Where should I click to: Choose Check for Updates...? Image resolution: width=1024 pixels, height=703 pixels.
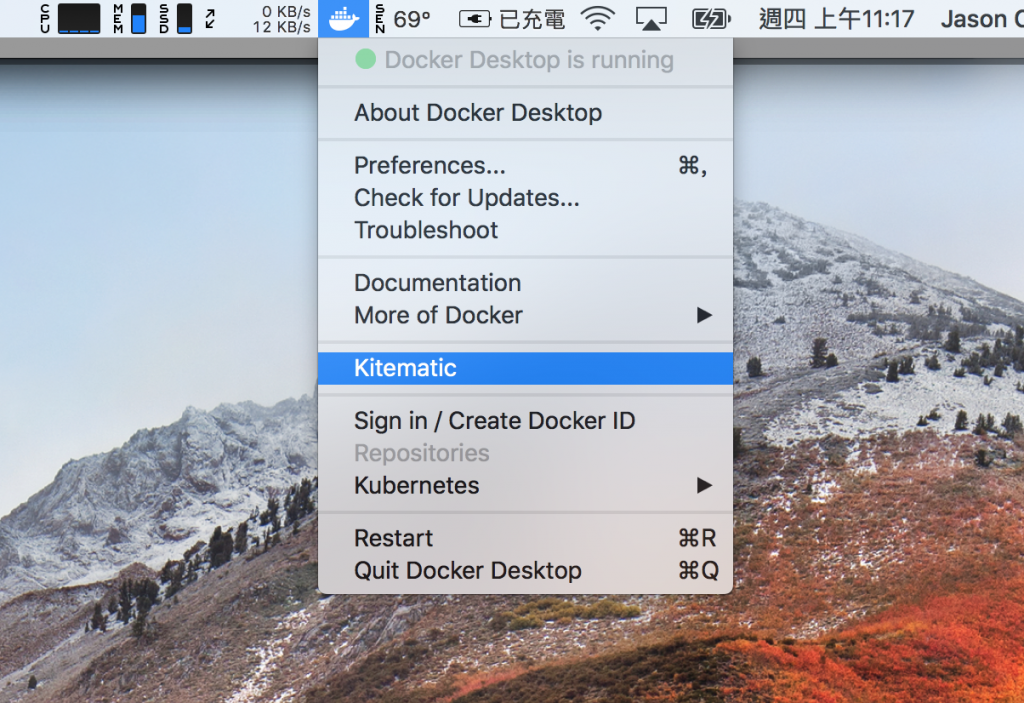[525, 198]
